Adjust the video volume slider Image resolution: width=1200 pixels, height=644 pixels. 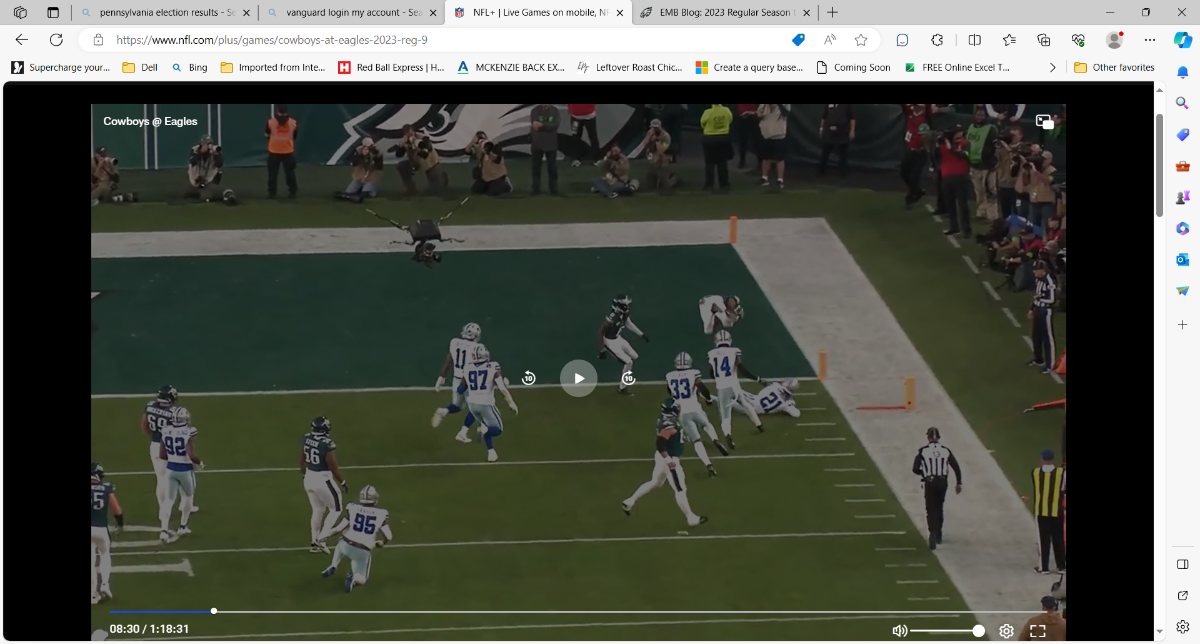[946, 631]
